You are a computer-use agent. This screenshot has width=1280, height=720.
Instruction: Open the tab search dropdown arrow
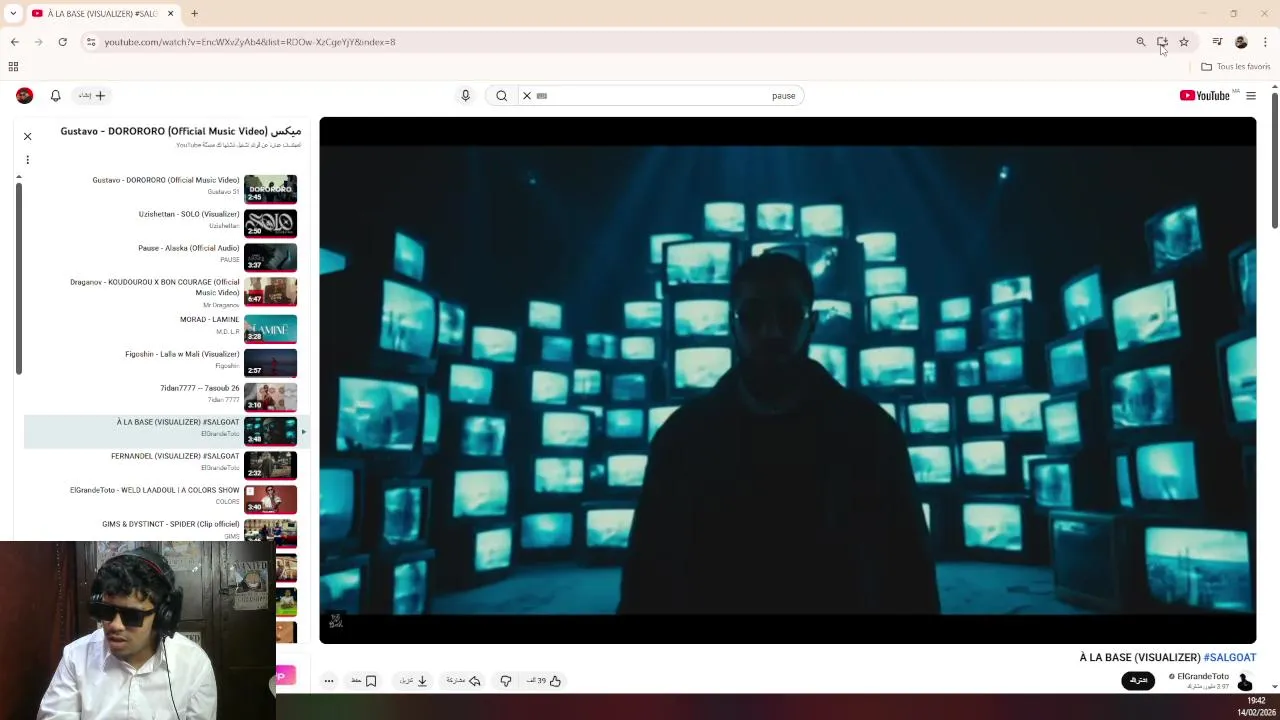coord(13,13)
